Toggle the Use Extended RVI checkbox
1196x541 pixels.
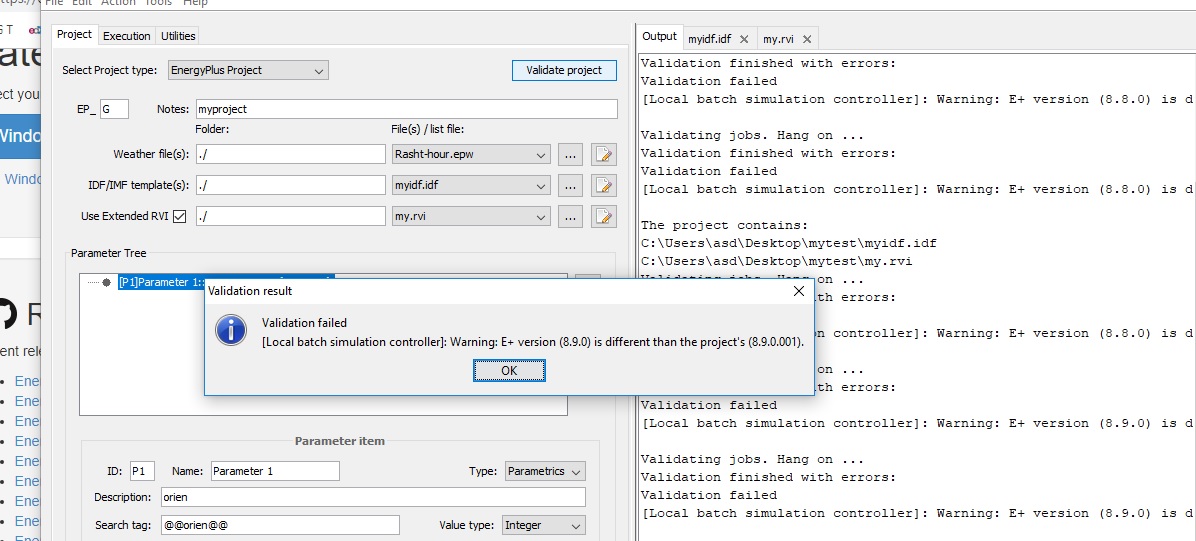click(x=179, y=217)
